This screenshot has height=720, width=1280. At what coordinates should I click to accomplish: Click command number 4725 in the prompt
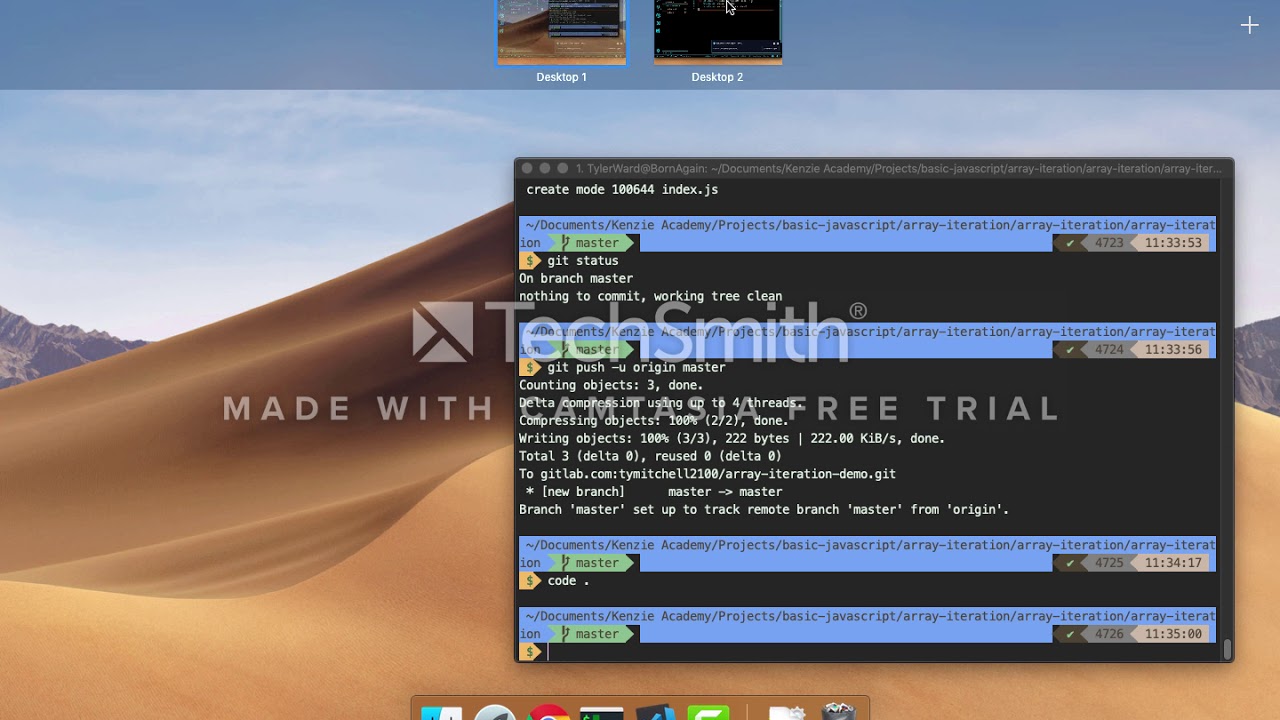click(1109, 563)
